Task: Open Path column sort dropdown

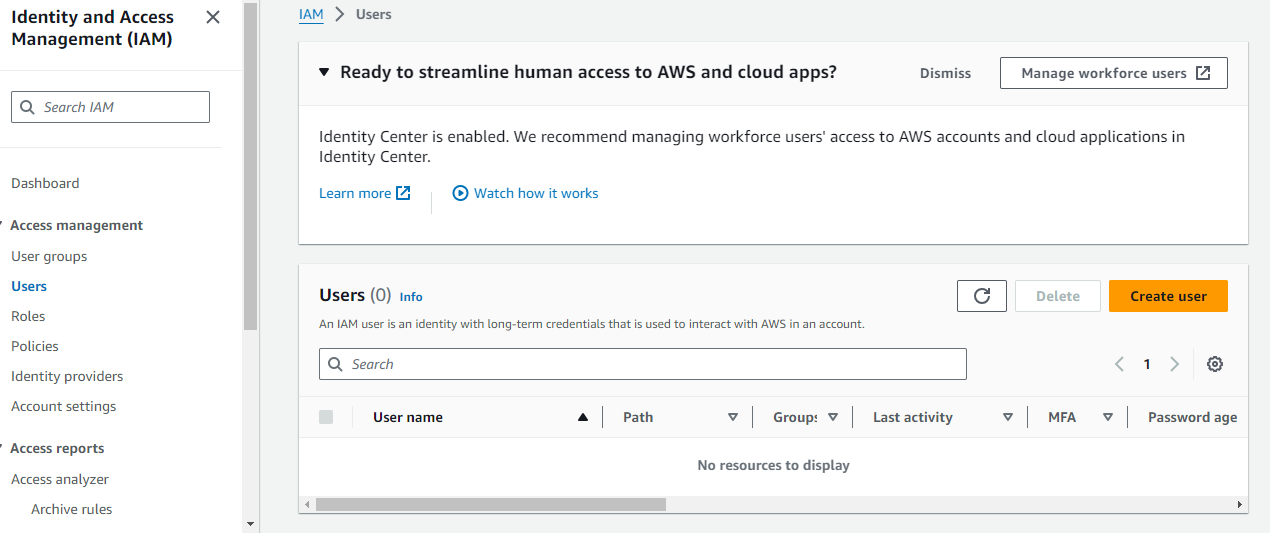Action: (x=733, y=417)
